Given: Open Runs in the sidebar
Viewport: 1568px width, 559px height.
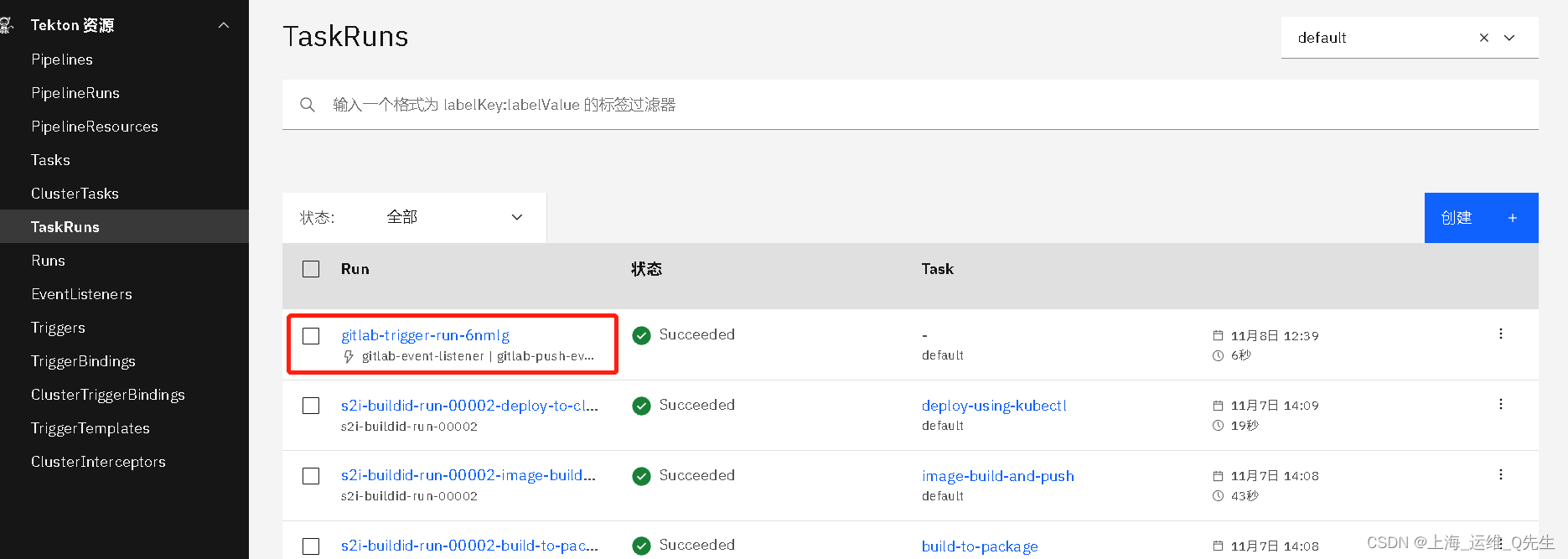Looking at the screenshot, I should (48, 261).
